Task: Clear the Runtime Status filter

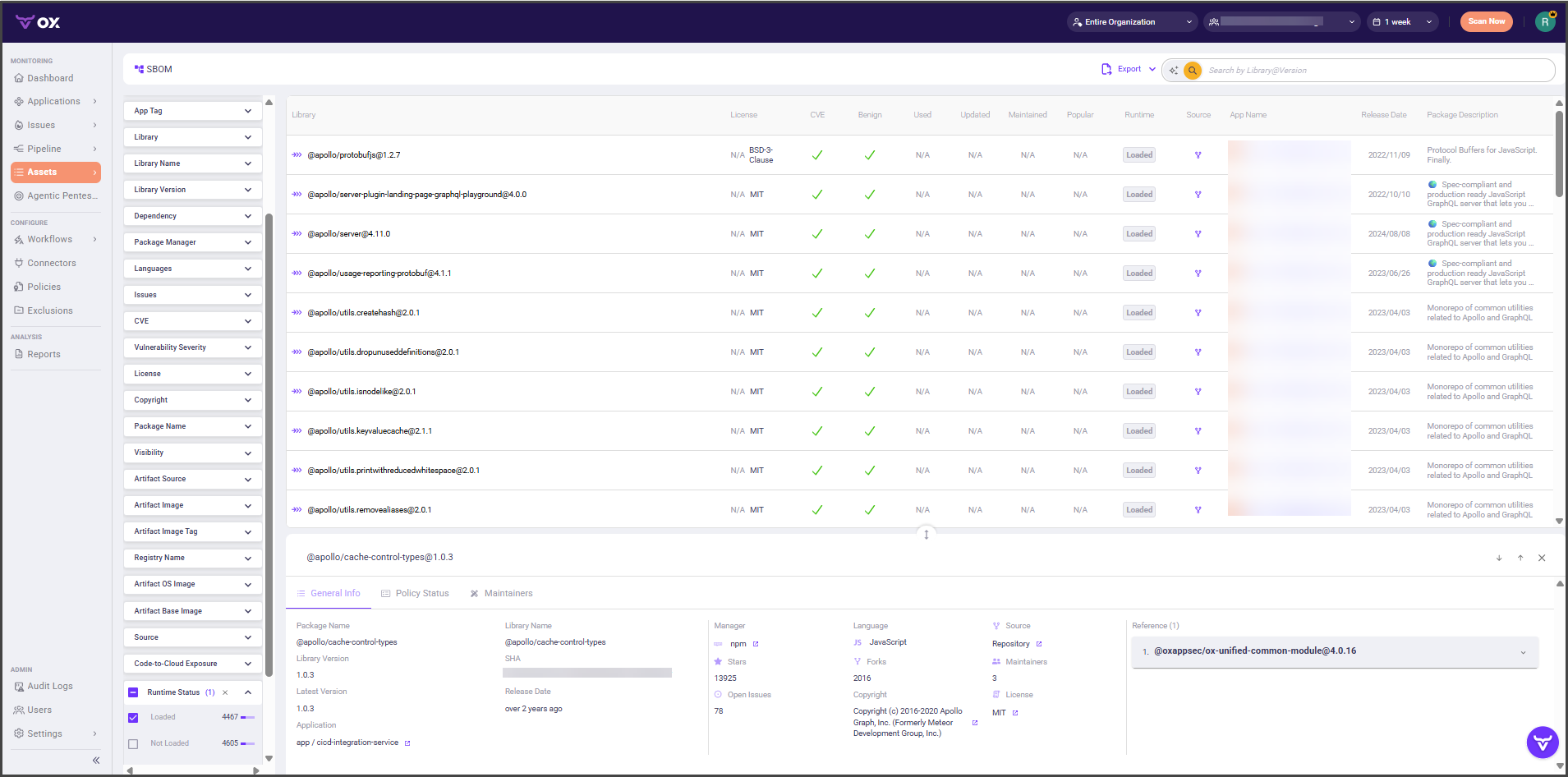Action: pyautogui.click(x=225, y=692)
